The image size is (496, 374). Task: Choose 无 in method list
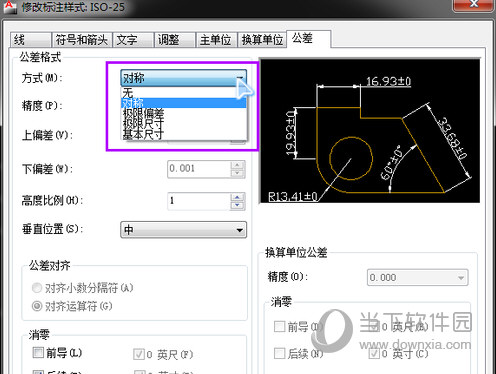(x=183, y=92)
